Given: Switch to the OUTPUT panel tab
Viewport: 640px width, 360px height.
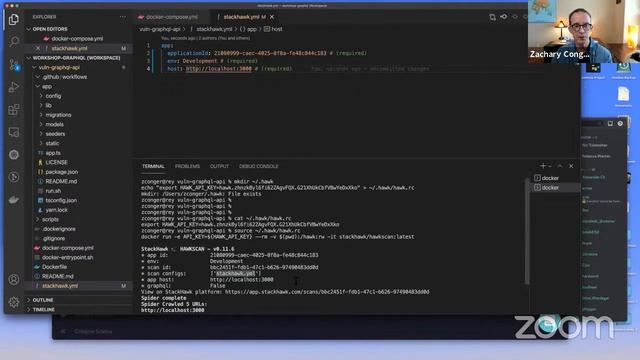Looking at the screenshot, I should pyautogui.click(x=219, y=167).
